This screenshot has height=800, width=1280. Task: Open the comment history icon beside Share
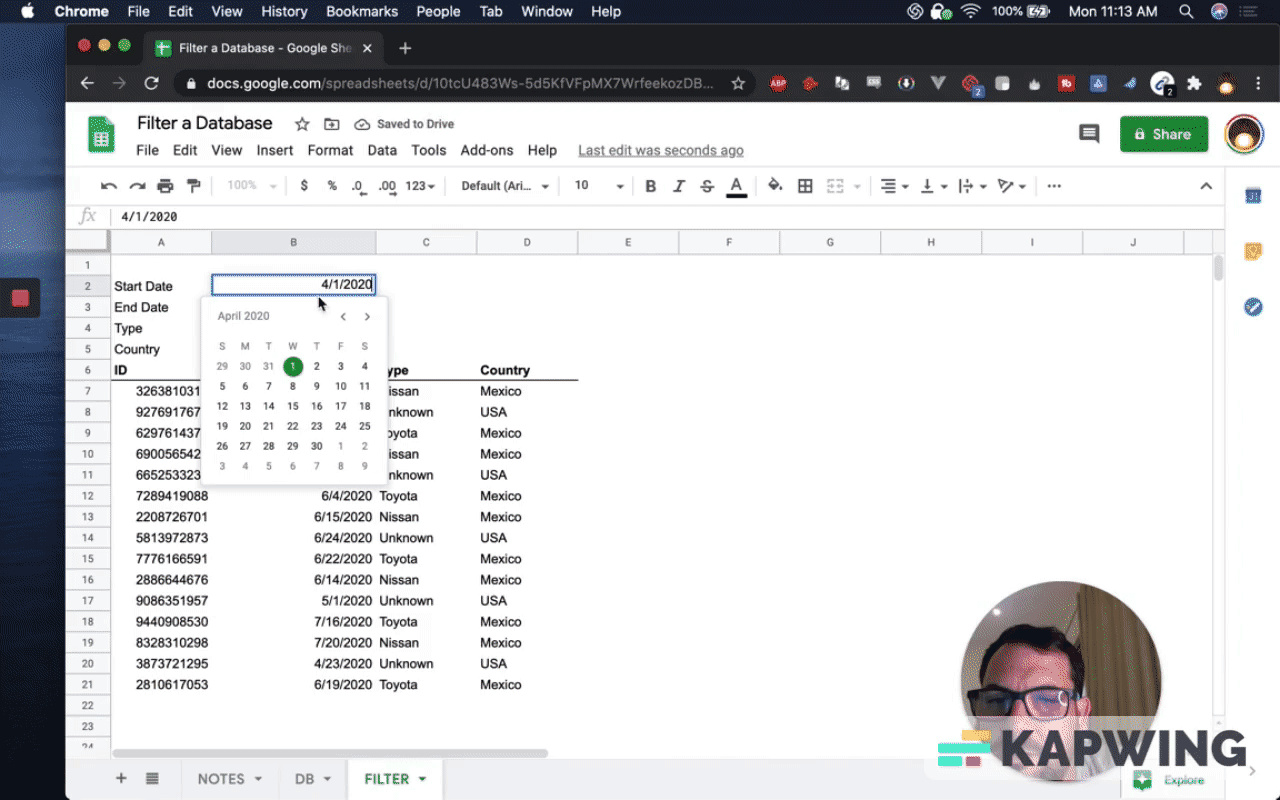[1089, 134]
